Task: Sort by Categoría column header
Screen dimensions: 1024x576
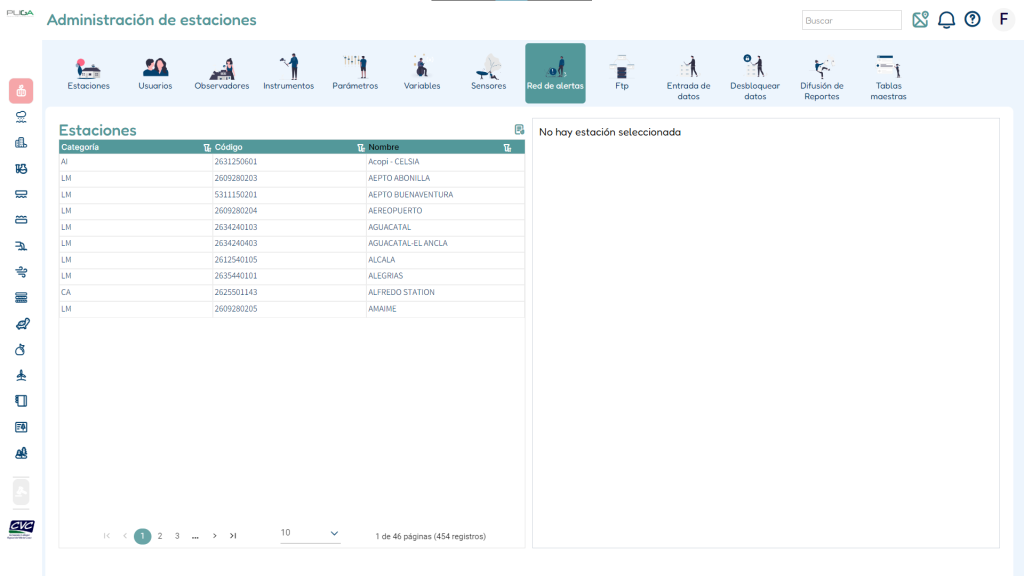Action: pos(80,147)
